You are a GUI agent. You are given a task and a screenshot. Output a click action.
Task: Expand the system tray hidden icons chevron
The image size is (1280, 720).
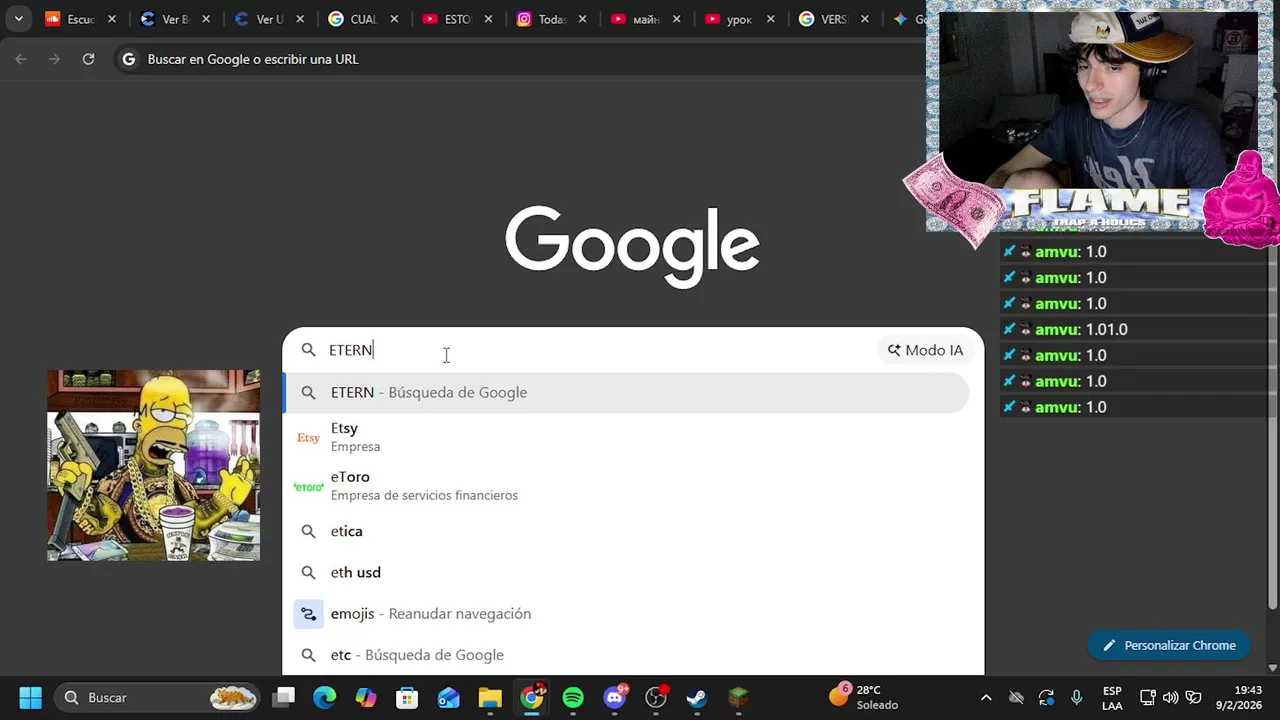986,697
